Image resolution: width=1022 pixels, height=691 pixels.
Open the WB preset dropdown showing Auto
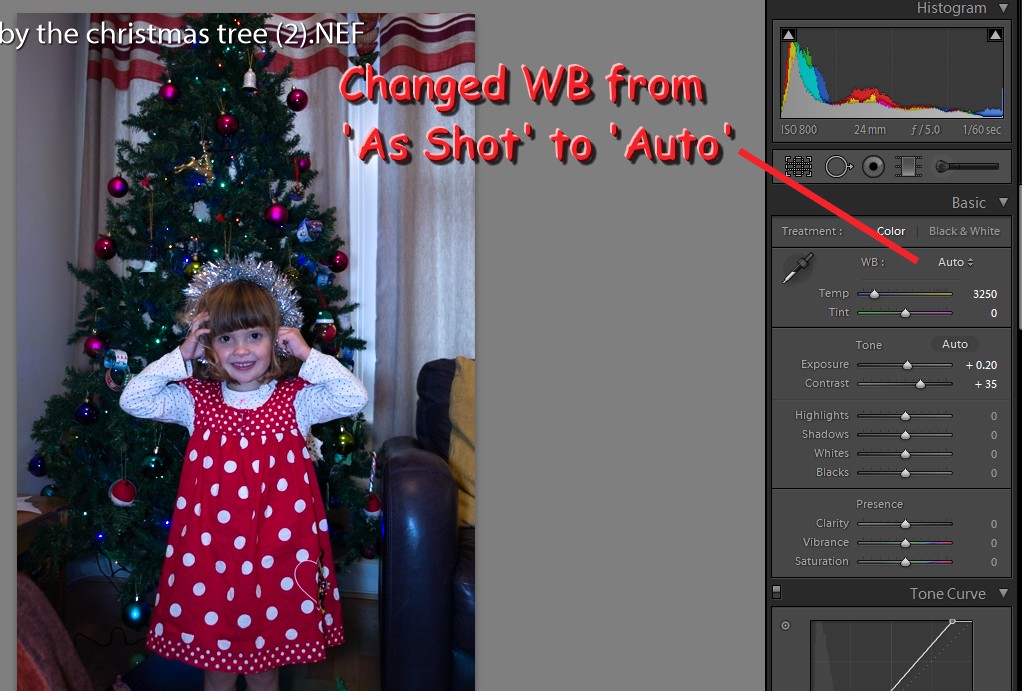[955, 262]
